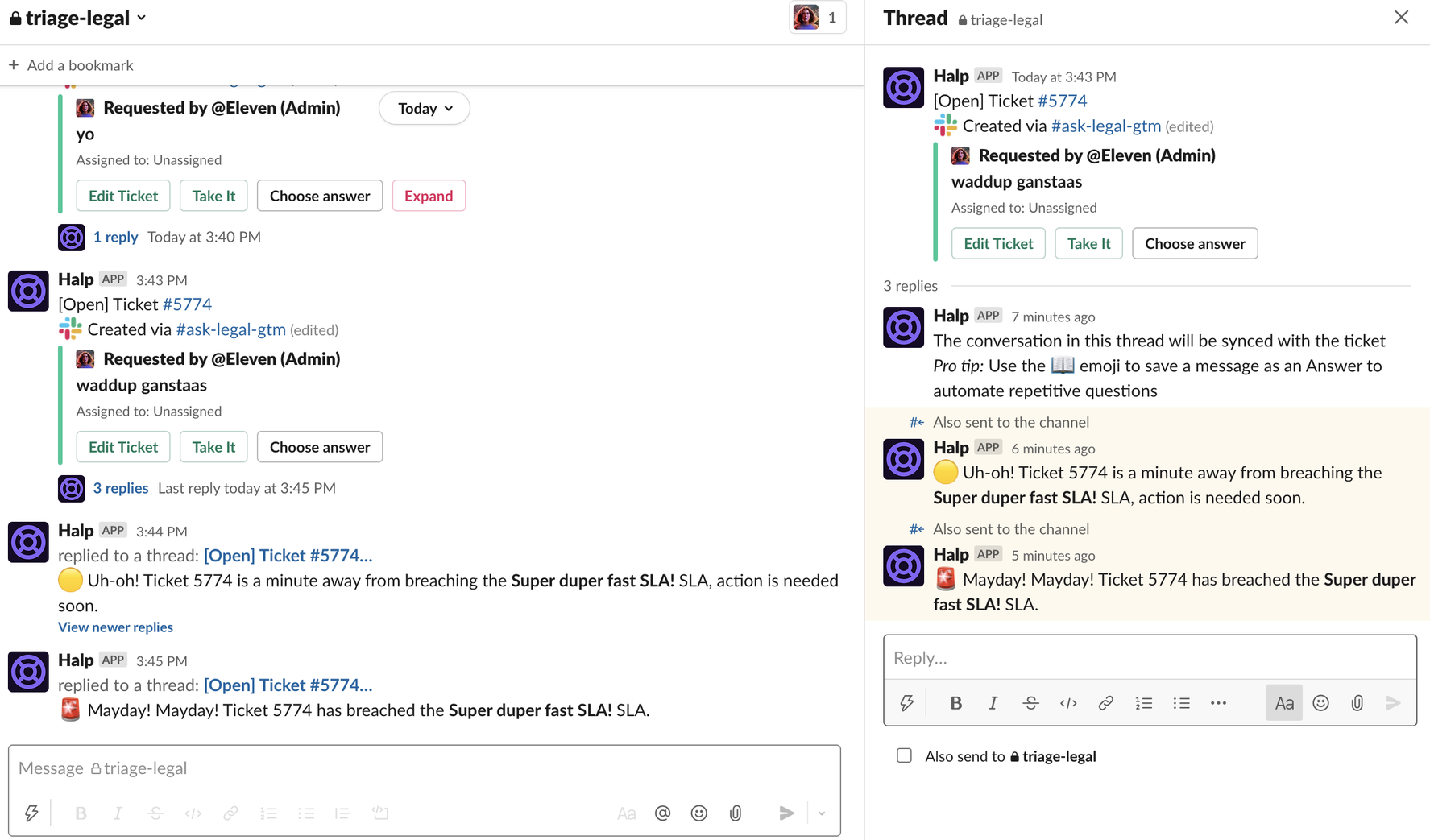Check 'Also send to triage-legal' checkbox
Viewport: 1430px width, 840px height.
[x=904, y=755]
